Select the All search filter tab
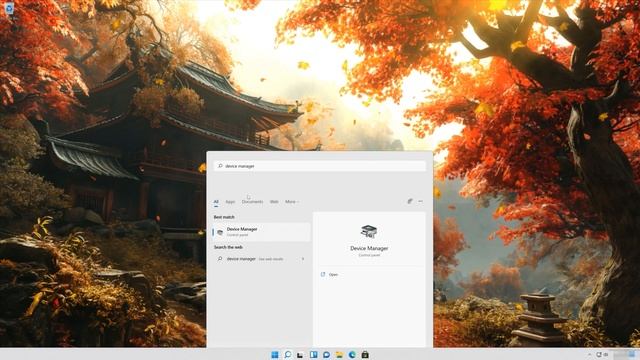 click(216, 202)
